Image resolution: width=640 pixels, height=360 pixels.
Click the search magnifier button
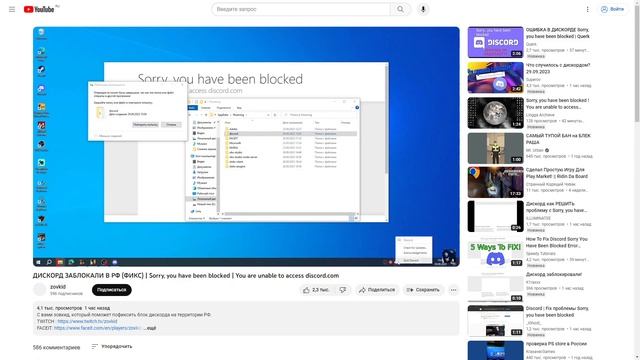click(400, 9)
